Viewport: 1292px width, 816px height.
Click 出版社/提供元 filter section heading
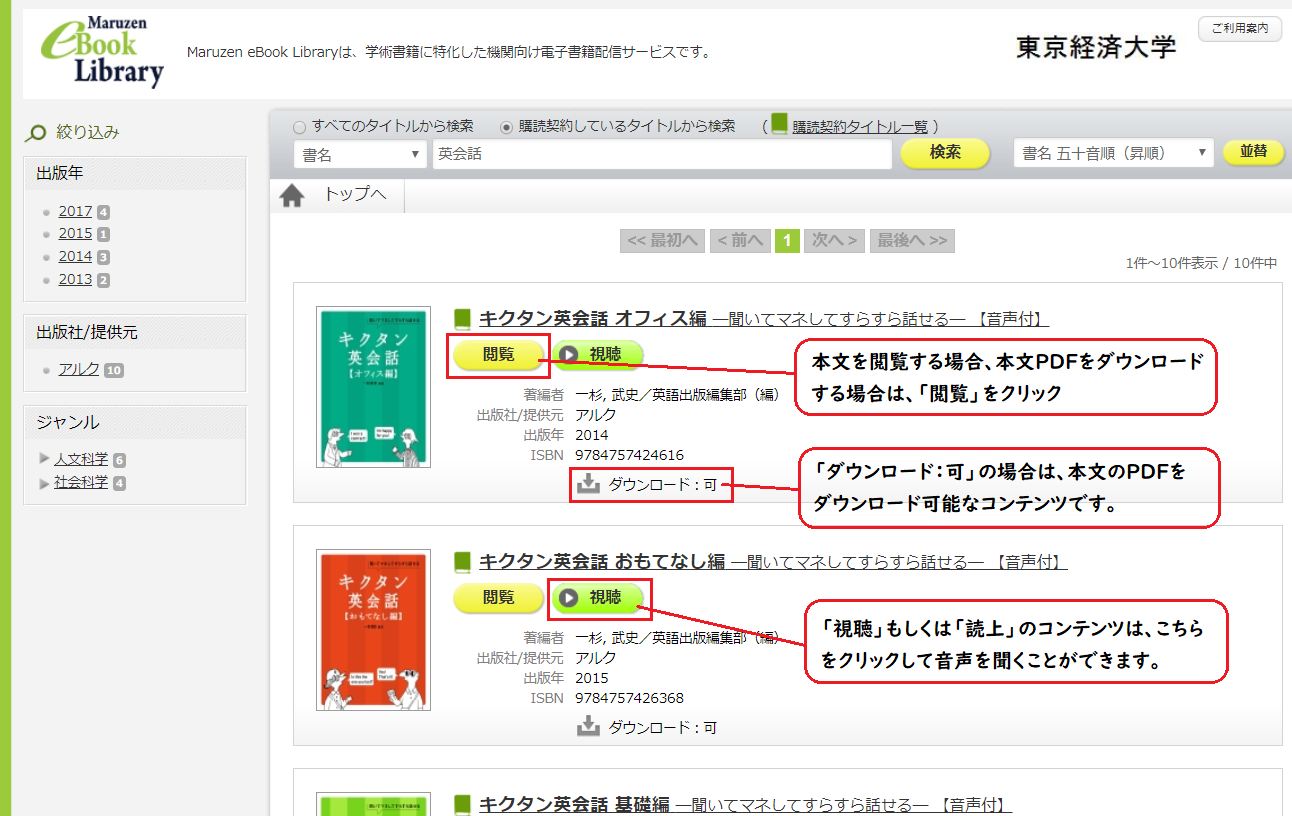pyautogui.click(x=87, y=333)
